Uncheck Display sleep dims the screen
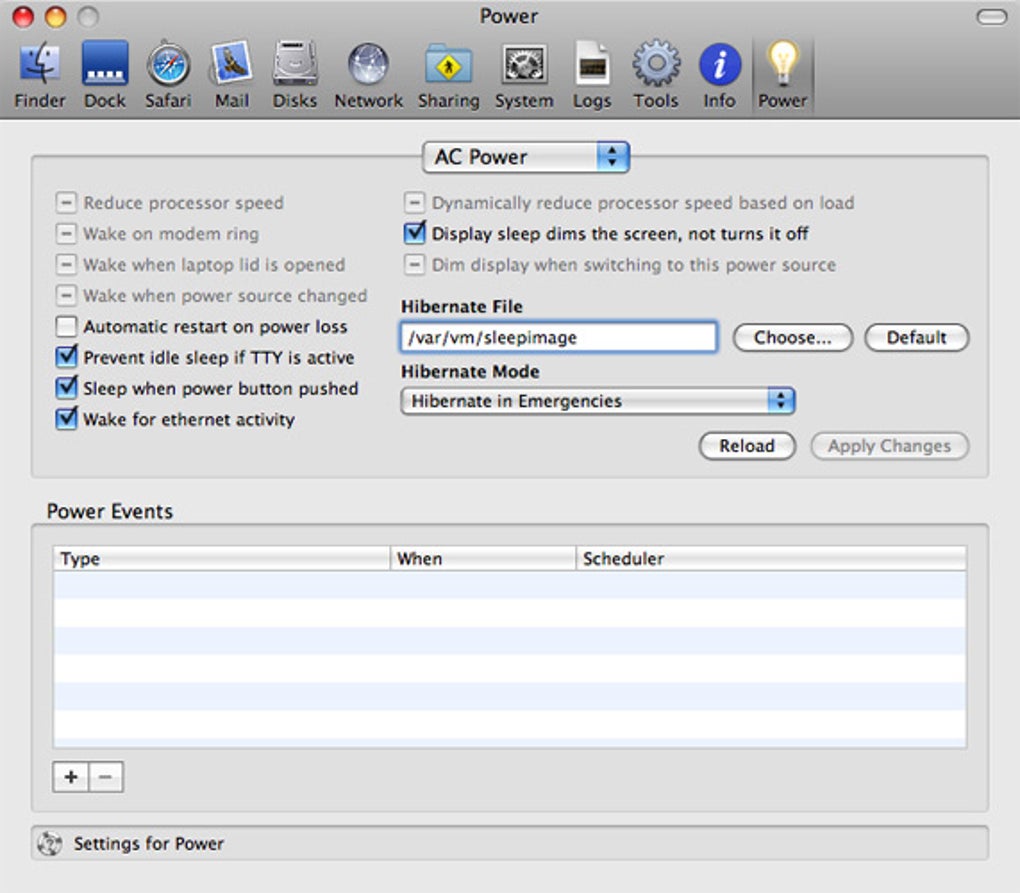This screenshot has height=893, width=1020. point(413,234)
